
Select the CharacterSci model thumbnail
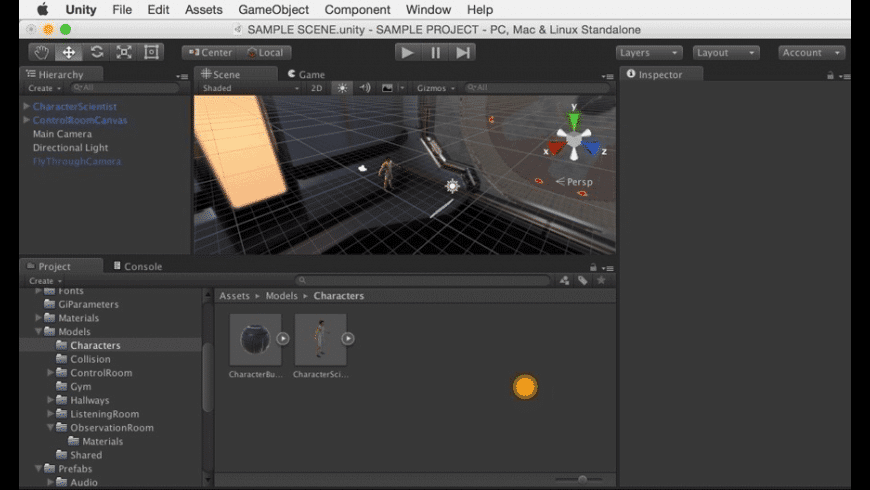click(x=320, y=340)
